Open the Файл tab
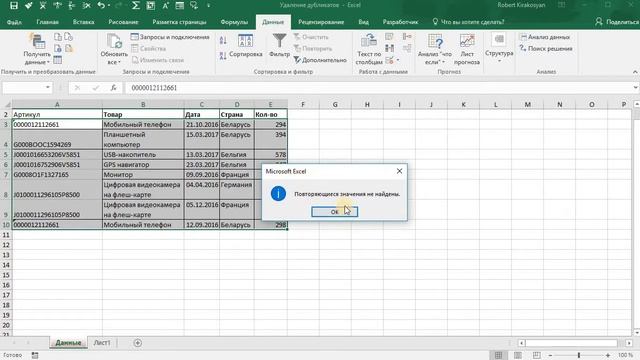 coord(14,22)
